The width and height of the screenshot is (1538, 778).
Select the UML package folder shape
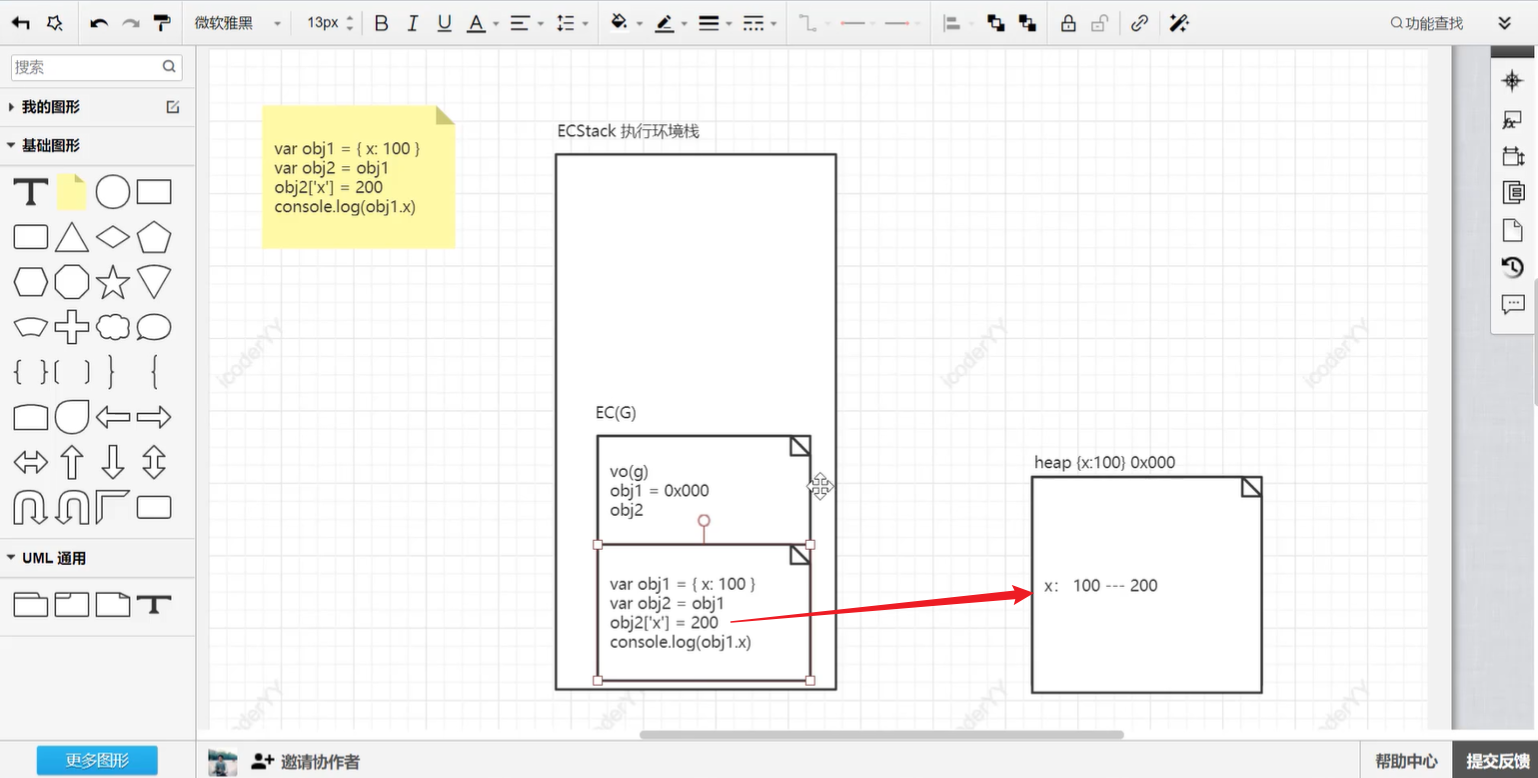31,604
